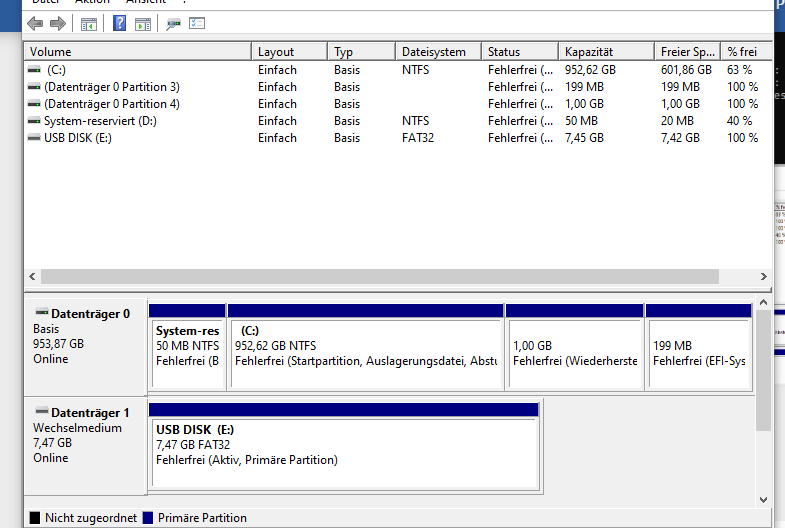Image resolution: width=785 pixels, height=528 pixels.
Task: Click the horizontal scrollbar thumb of volume list
Action: 380,276
